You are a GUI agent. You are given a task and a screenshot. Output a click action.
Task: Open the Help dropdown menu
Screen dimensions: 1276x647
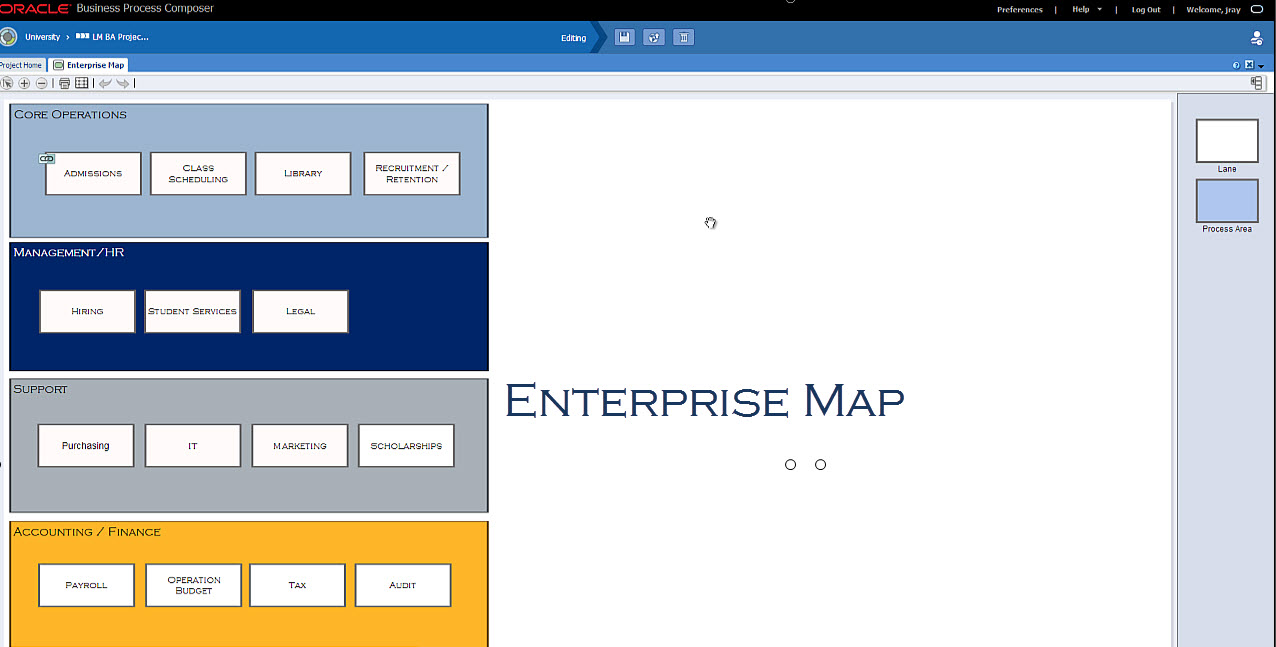1086,10
